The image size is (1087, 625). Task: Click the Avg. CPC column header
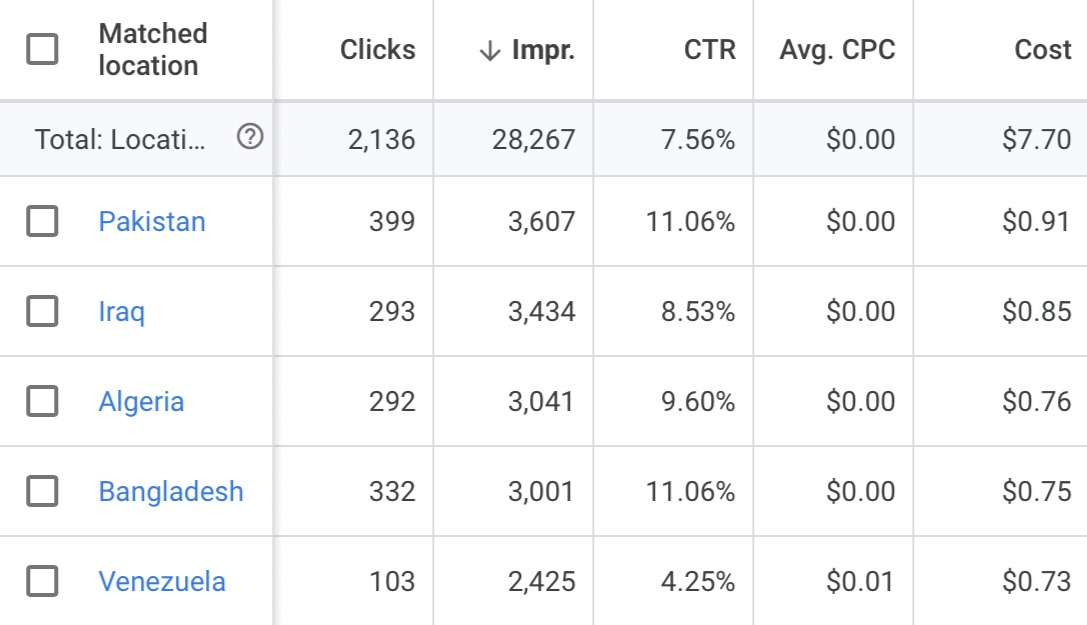tap(837, 50)
